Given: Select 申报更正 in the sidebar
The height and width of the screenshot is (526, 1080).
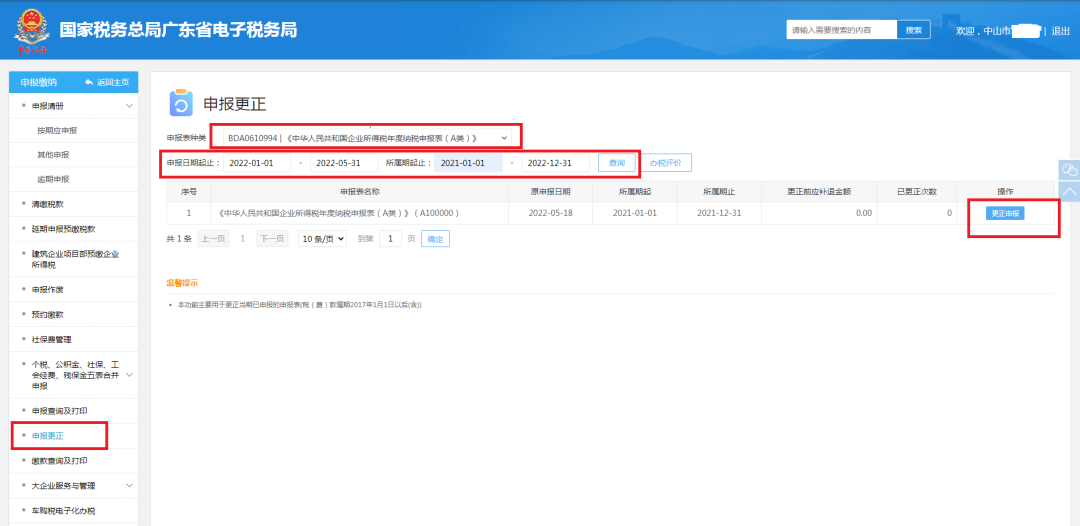Looking at the screenshot, I should (48, 436).
